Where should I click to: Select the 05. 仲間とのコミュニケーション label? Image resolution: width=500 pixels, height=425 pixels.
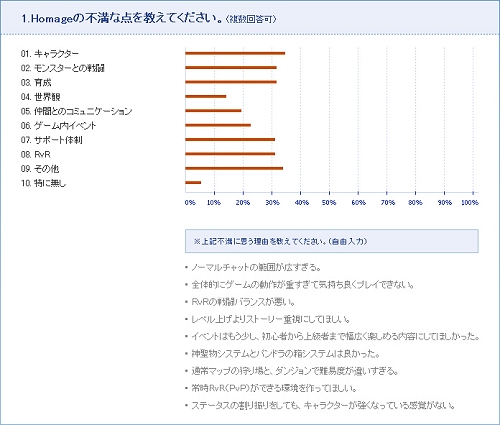[76, 111]
